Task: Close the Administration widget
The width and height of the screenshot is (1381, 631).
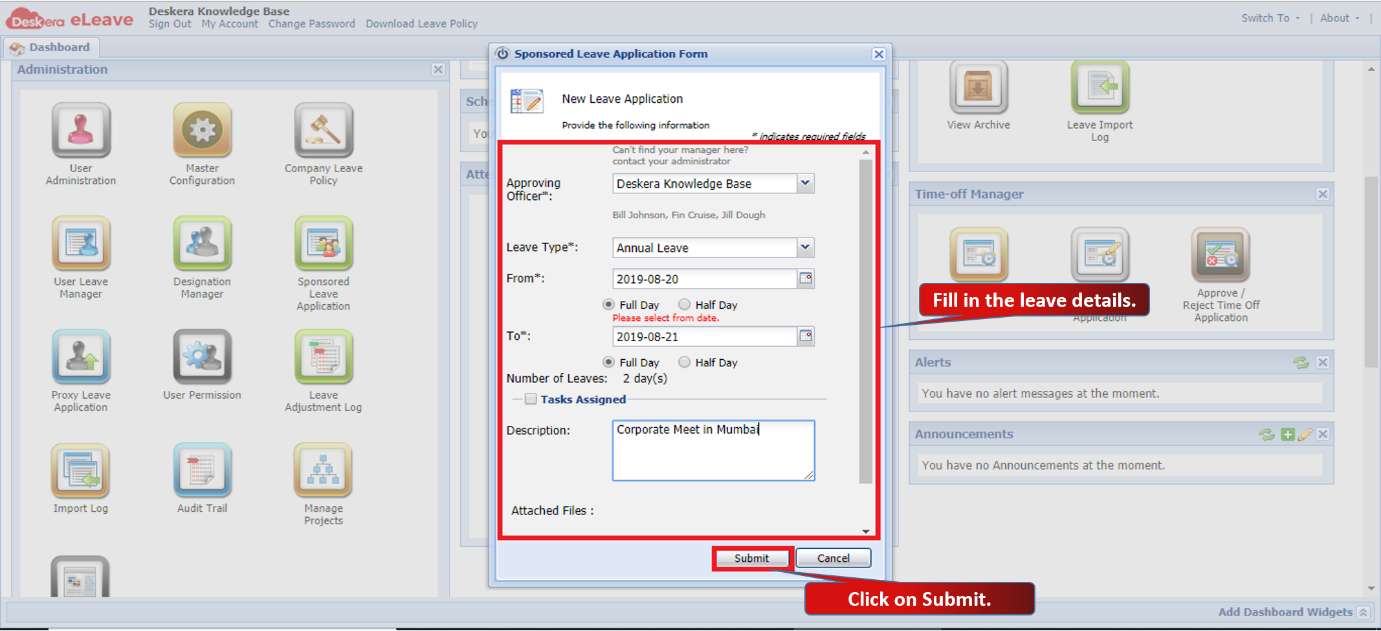Action: 438,70
